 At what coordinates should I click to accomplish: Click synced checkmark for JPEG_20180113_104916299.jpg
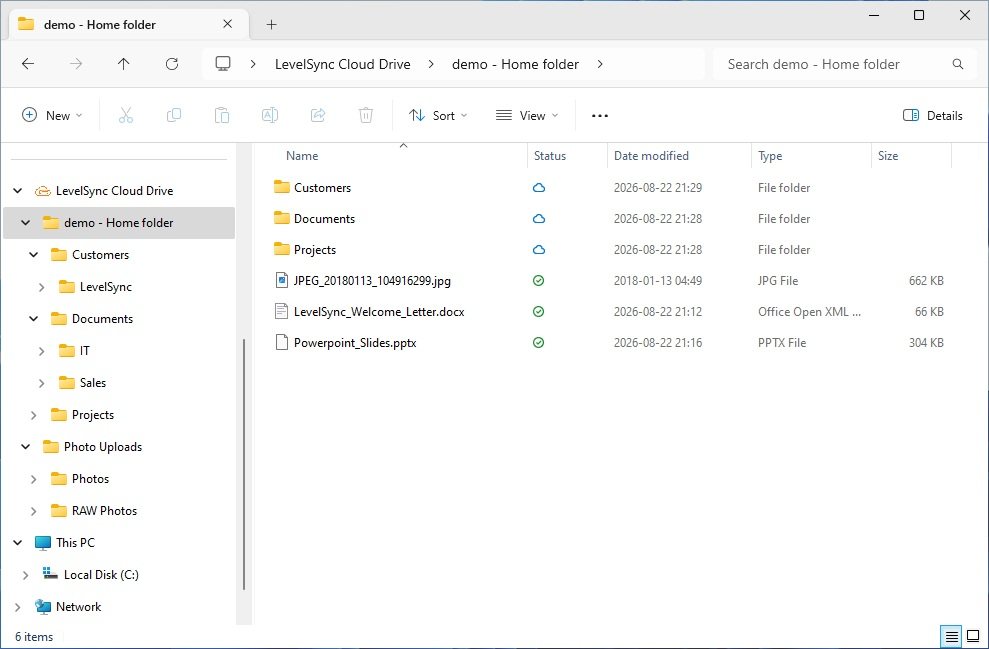pyautogui.click(x=539, y=281)
